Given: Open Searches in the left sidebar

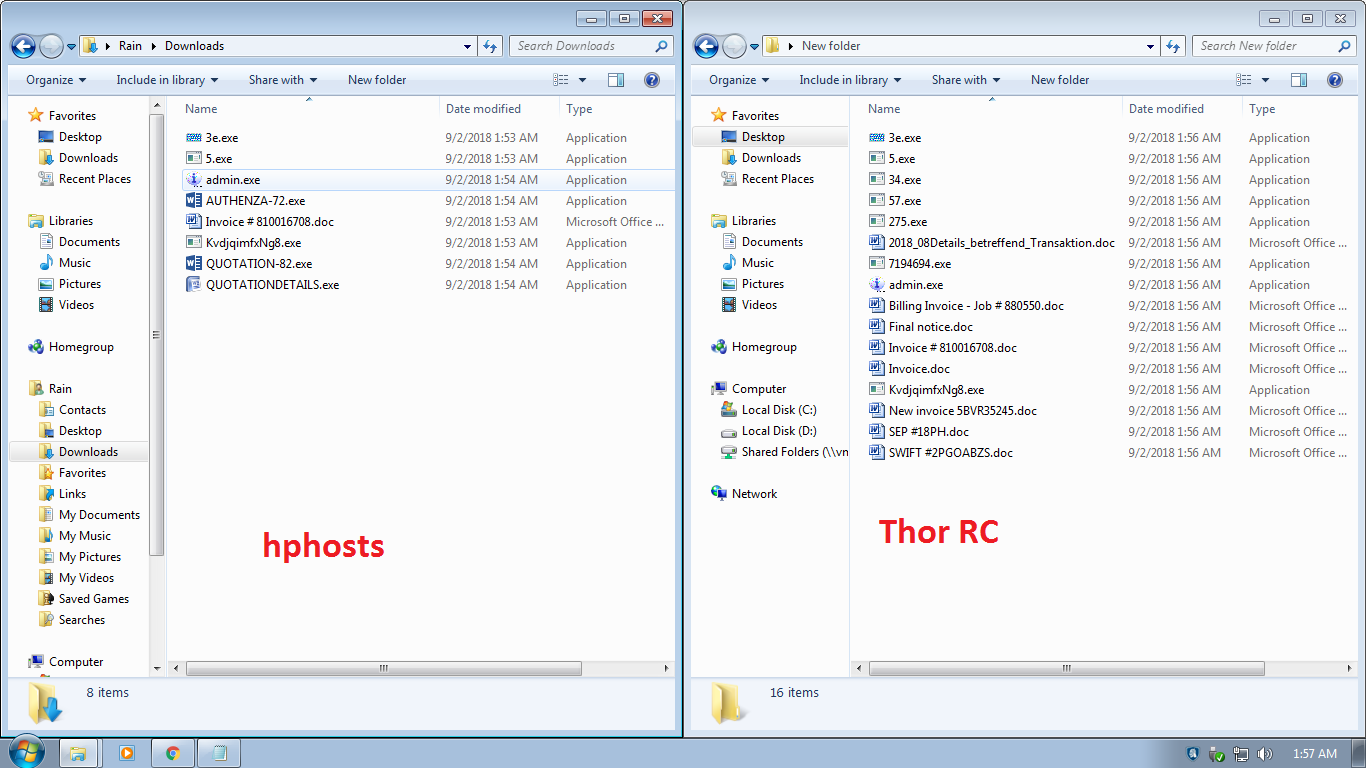Looking at the screenshot, I should (x=71, y=620).
